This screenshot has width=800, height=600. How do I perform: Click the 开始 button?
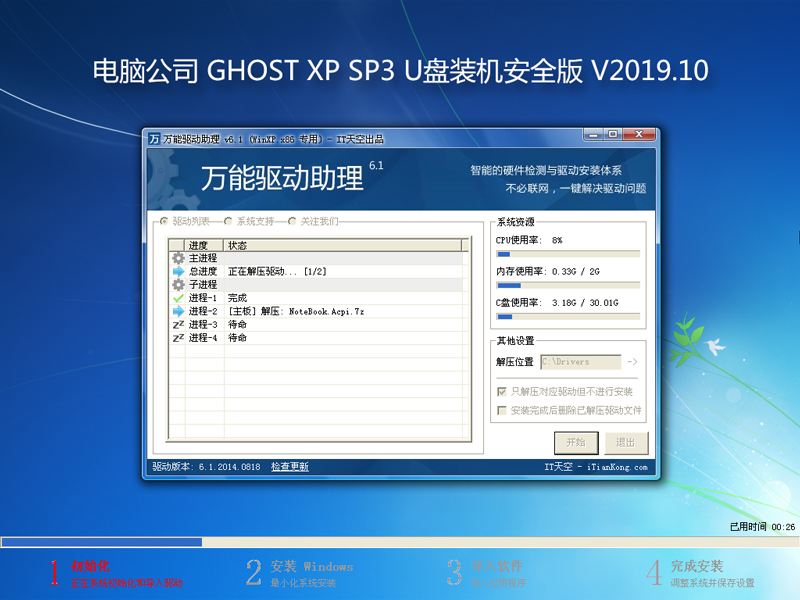(x=576, y=442)
